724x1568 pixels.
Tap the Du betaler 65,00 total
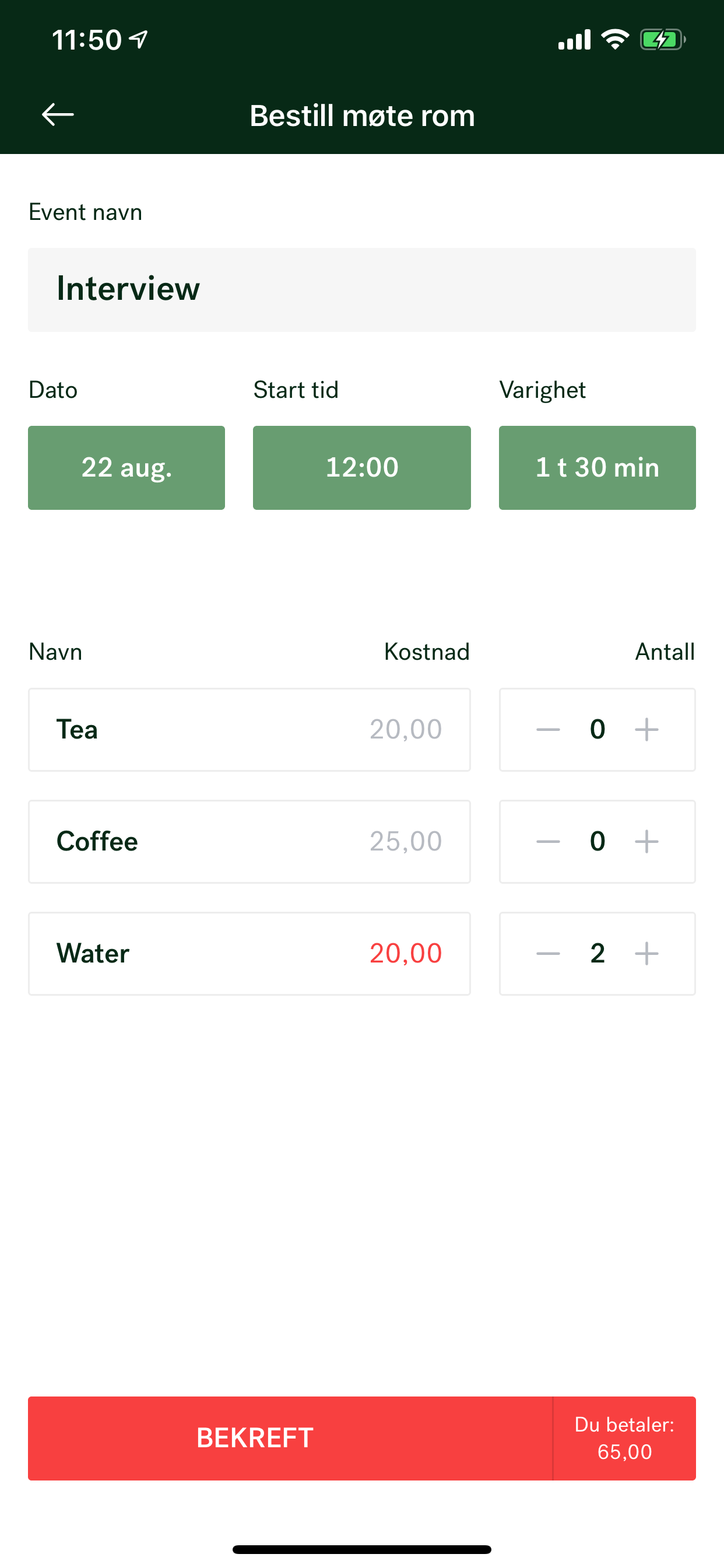click(624, 1438)
